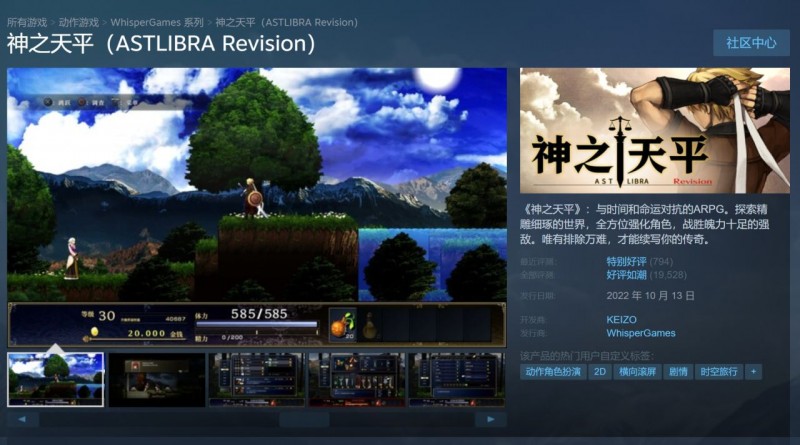Click the plus button to add tags
The image size is (800, 445).
click(754, 372)
